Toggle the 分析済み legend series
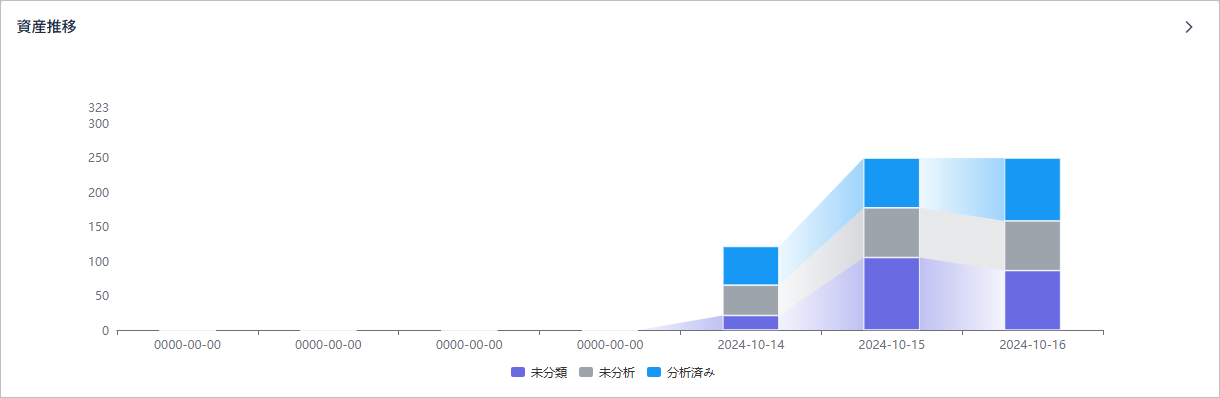 [x=680, y=372]
